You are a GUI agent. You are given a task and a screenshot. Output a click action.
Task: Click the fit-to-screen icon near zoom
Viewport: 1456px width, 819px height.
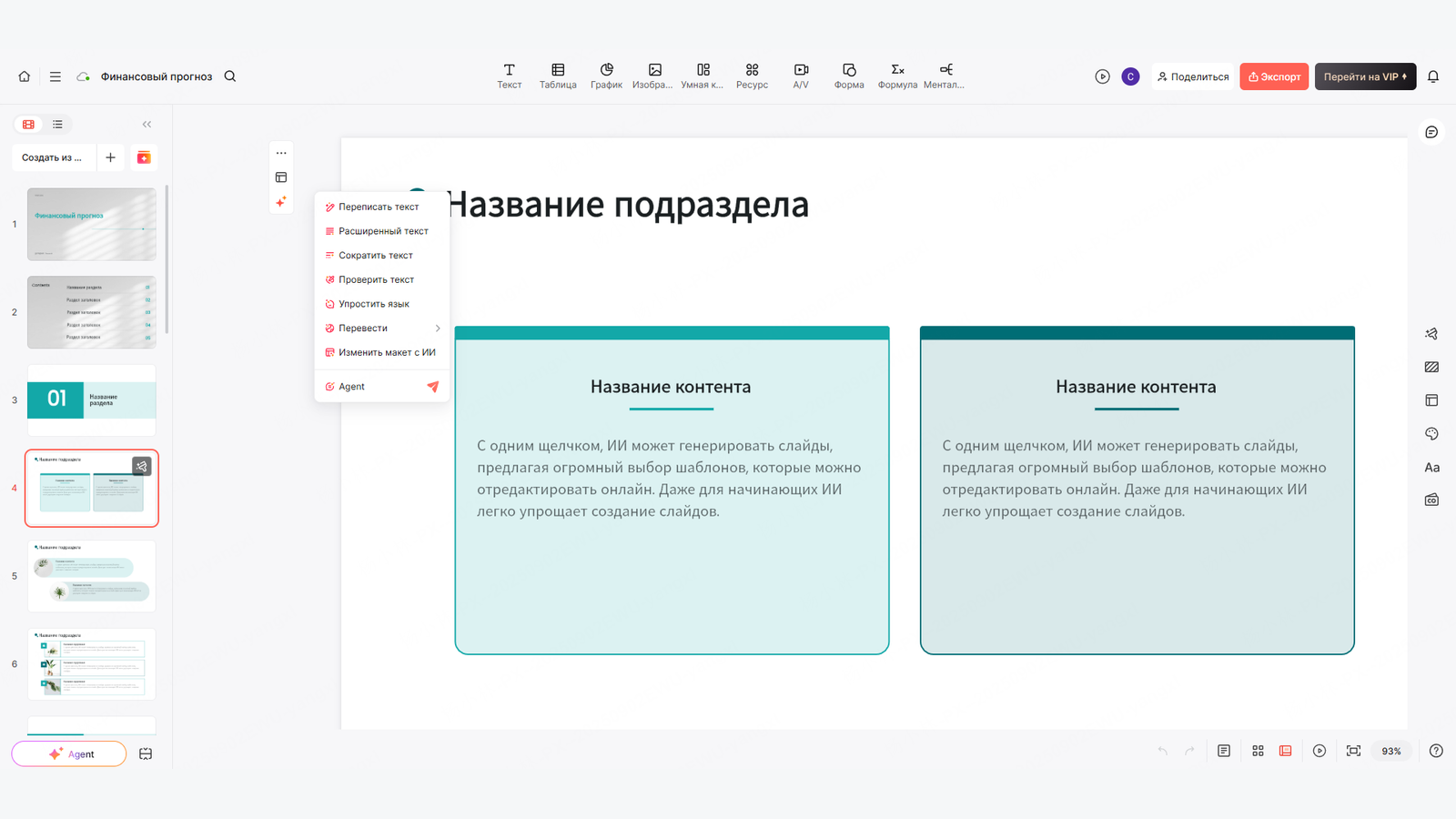(1353, 751)
